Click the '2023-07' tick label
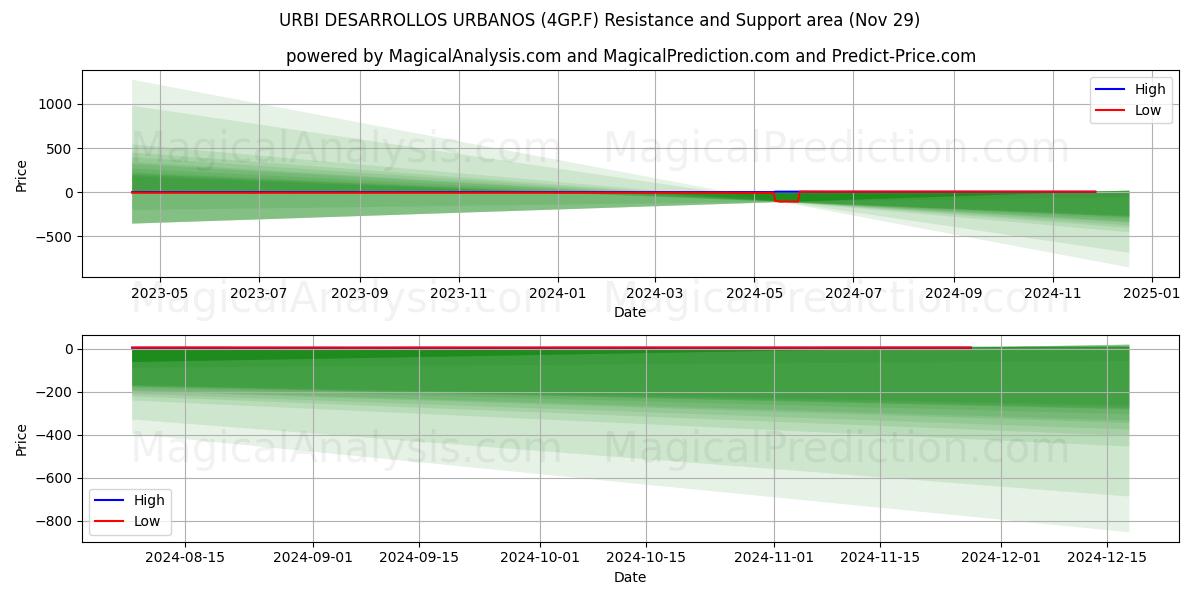This screenshot has height=600, width=1200. pyautogui.click(x=260, y=294)
